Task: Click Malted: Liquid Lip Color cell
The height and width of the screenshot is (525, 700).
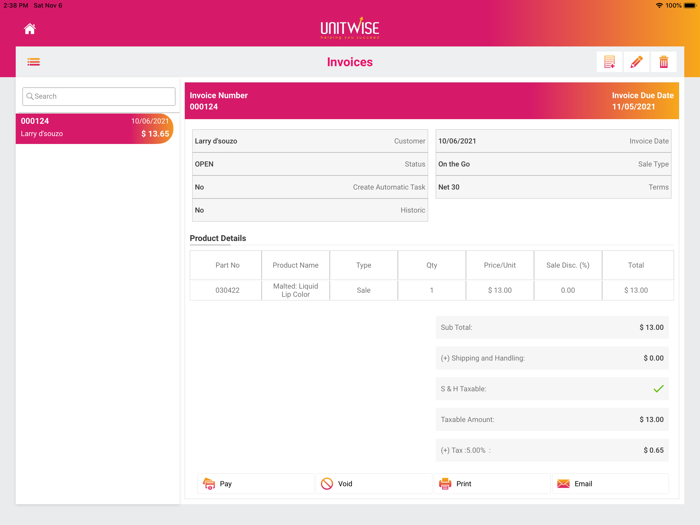Action: pyautogui.click(x=296, y=290)
